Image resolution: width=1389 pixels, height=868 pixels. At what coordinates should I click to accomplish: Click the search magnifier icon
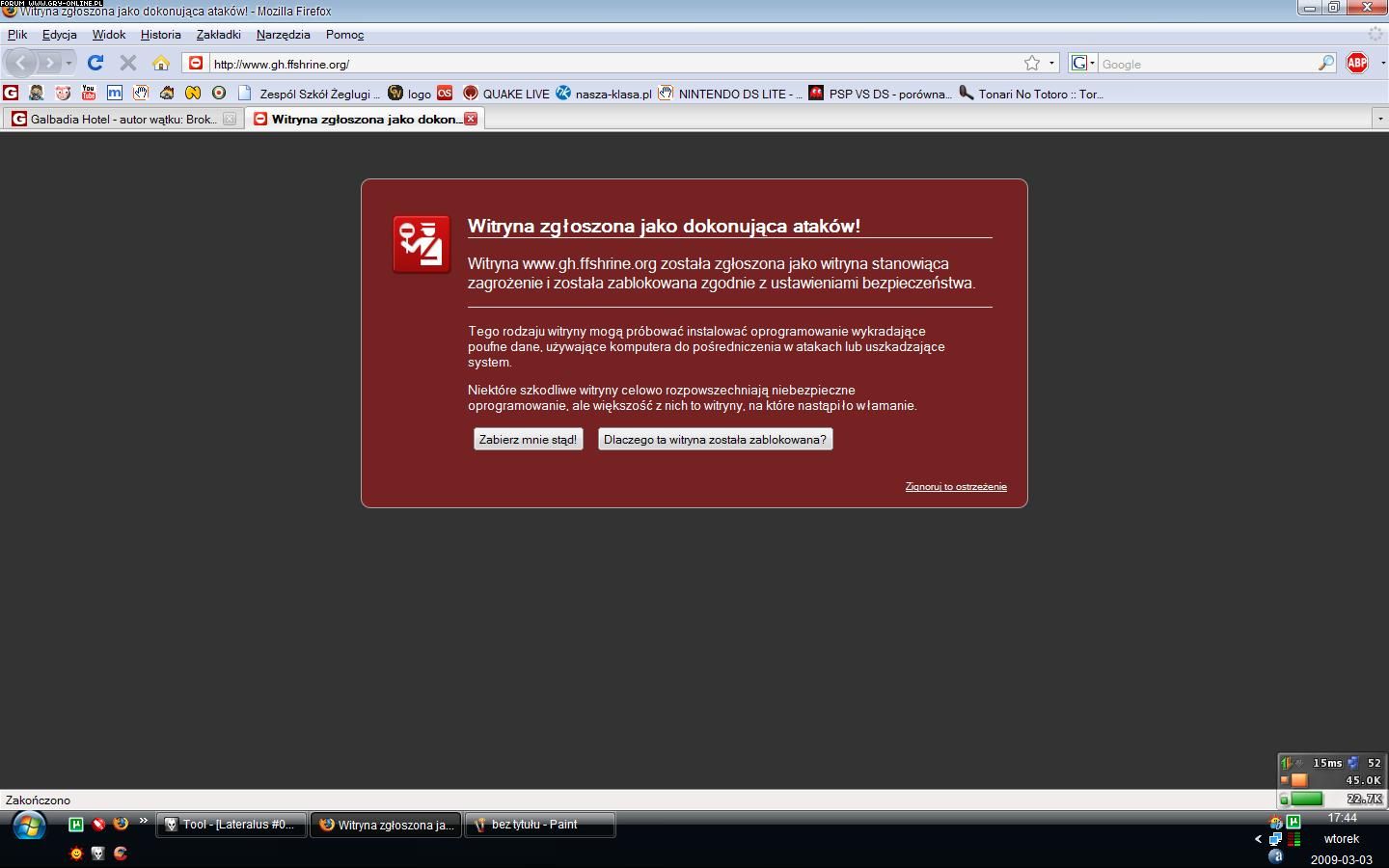pyautogui.click(x=1326, y=64)
